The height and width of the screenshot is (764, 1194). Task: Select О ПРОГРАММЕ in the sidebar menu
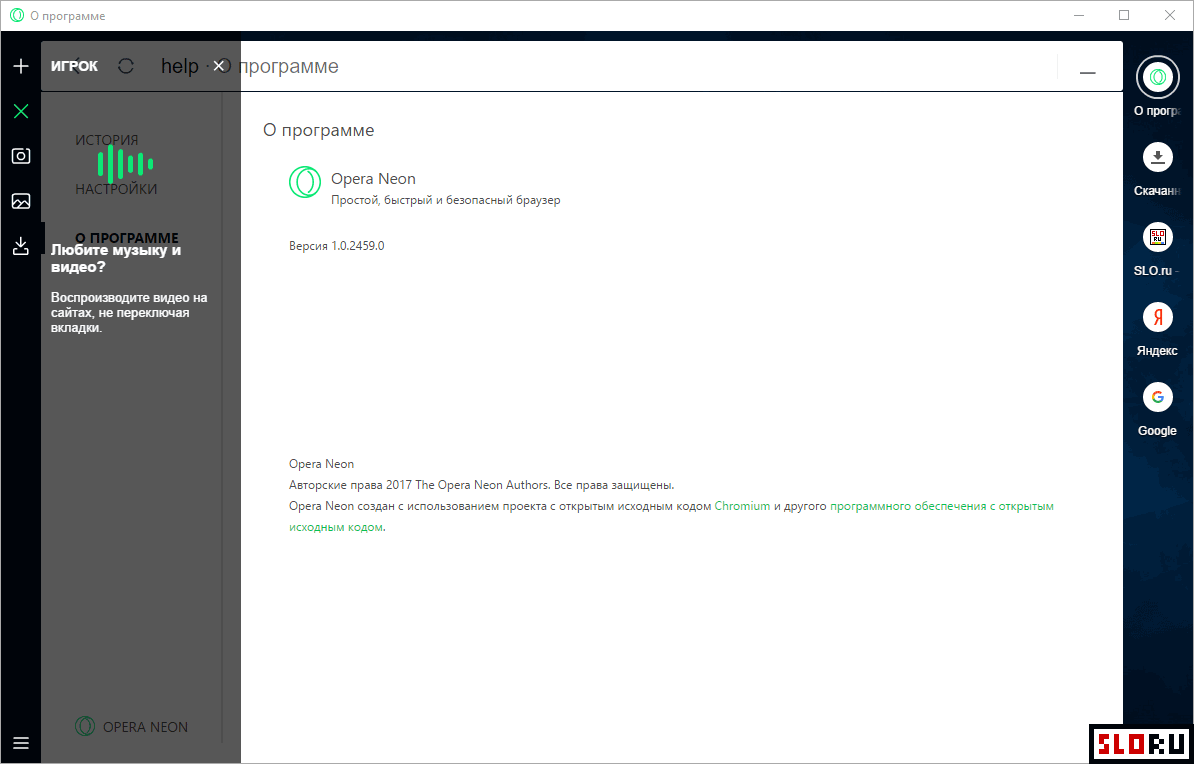click(127, 238)
